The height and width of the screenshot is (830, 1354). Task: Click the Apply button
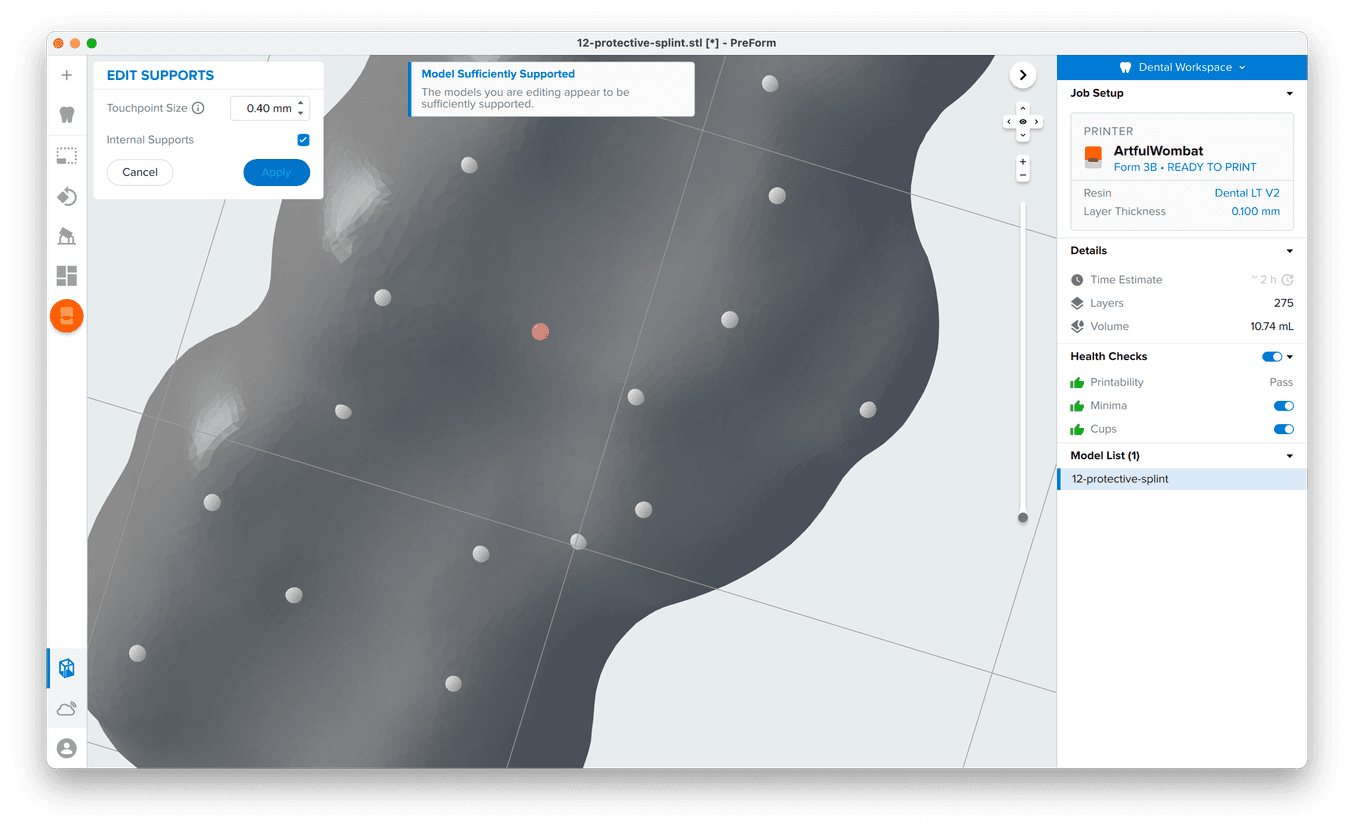pyautogui.click(x=276, y=172)
